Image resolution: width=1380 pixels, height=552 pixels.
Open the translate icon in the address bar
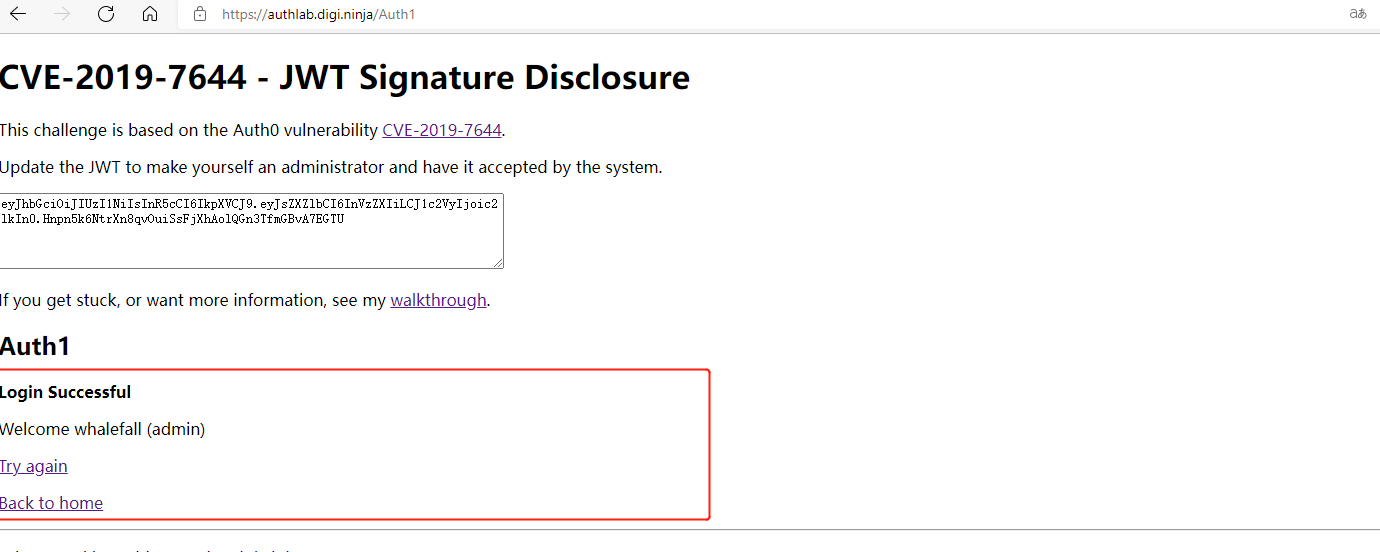point(1357,14)
